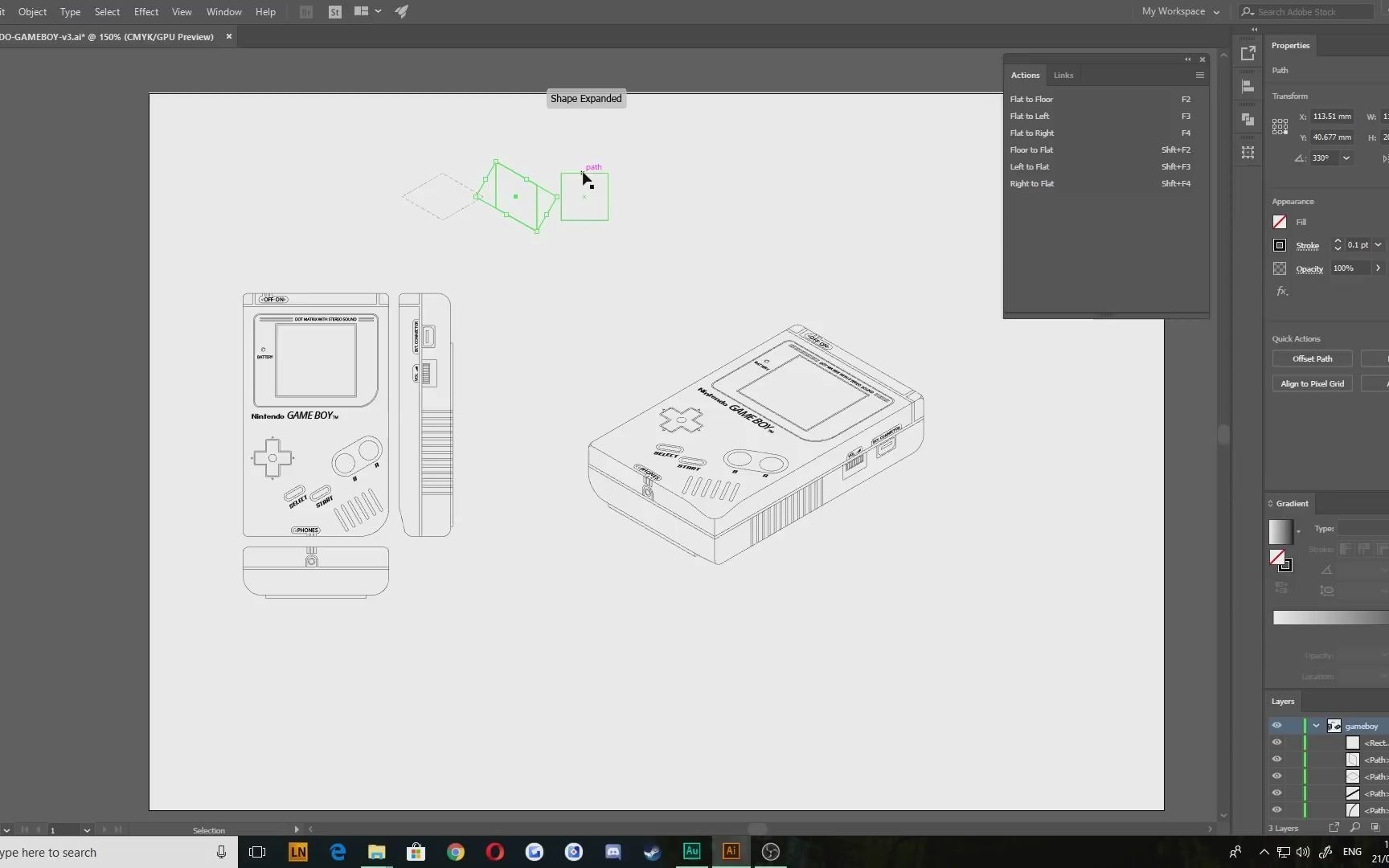Open the gradient preset dropdown arrow
Image resolution: width=1389 pixels, height=868 pixels.
click(x=1298, y=531)
